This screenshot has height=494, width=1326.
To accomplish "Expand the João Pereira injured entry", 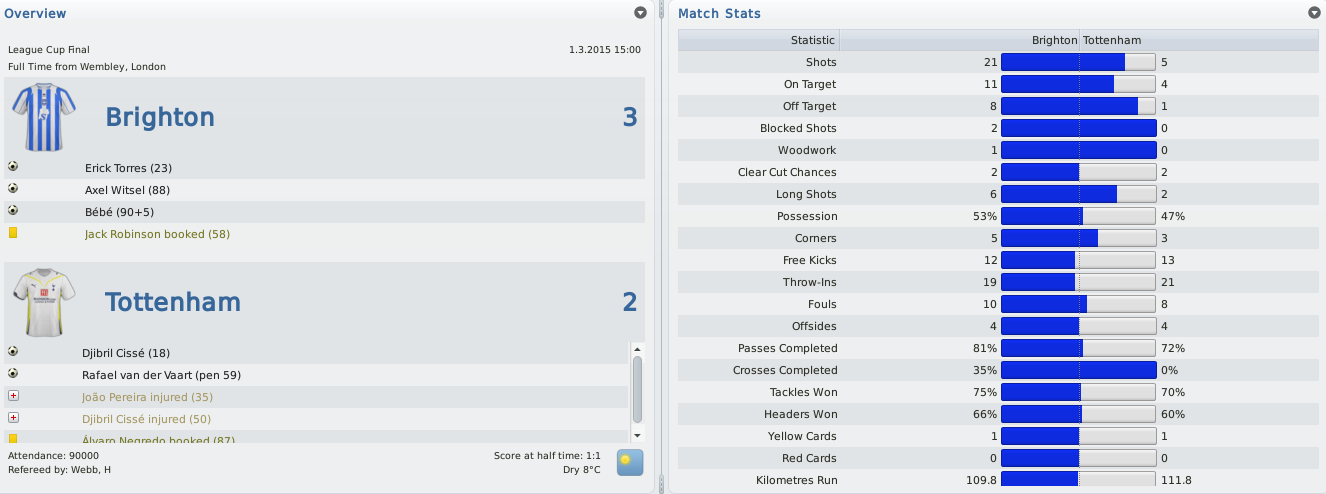I will [13, 396].
